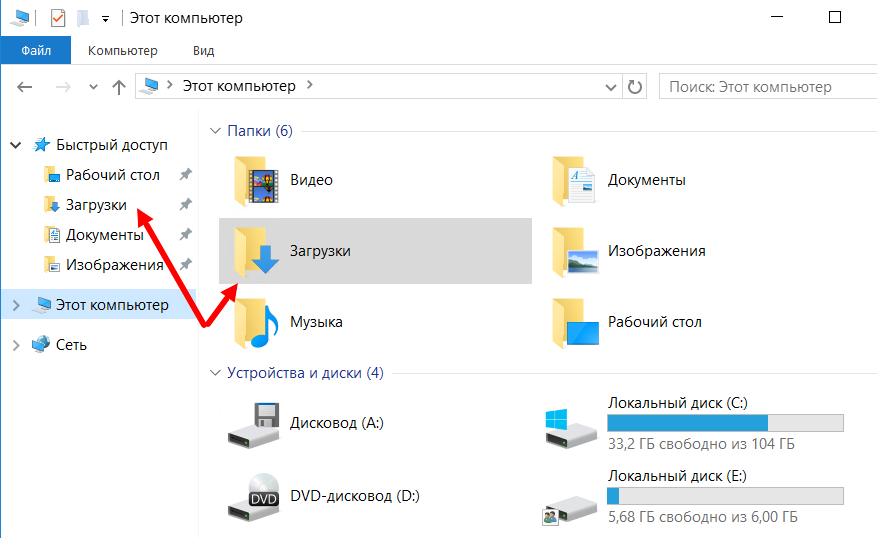Screen dimensions: 877x538
Task: Open the DVD-дисковод (D:) drive
Action: [254, 495]
